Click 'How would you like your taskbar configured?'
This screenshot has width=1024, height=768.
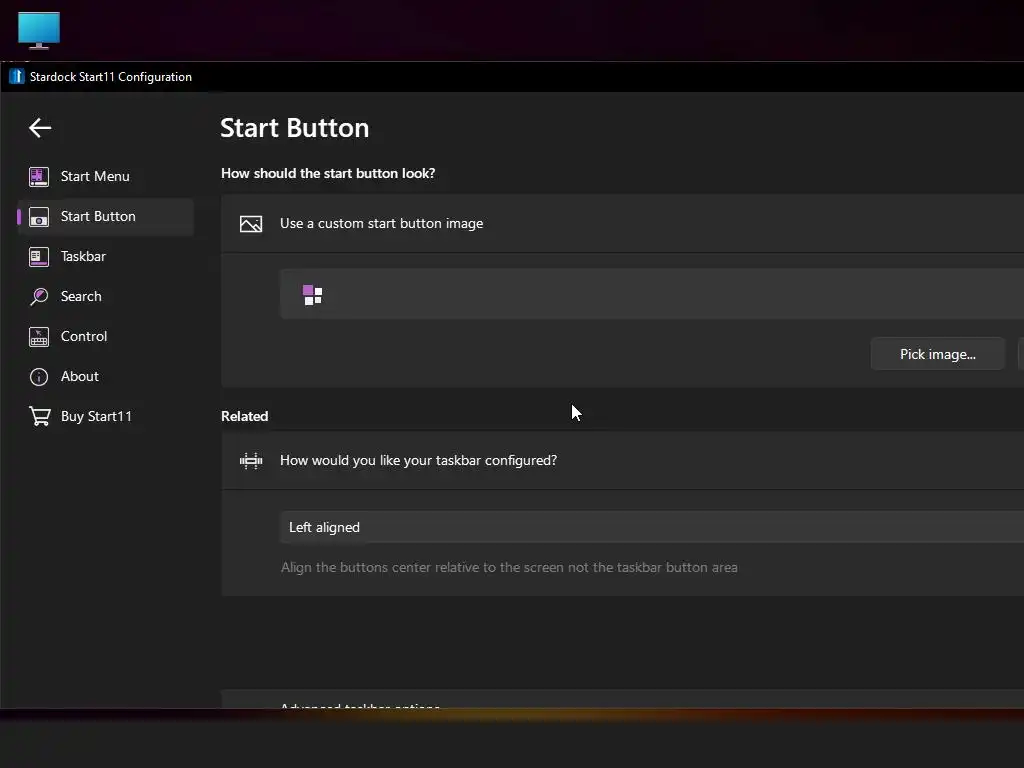coord(418,460)
